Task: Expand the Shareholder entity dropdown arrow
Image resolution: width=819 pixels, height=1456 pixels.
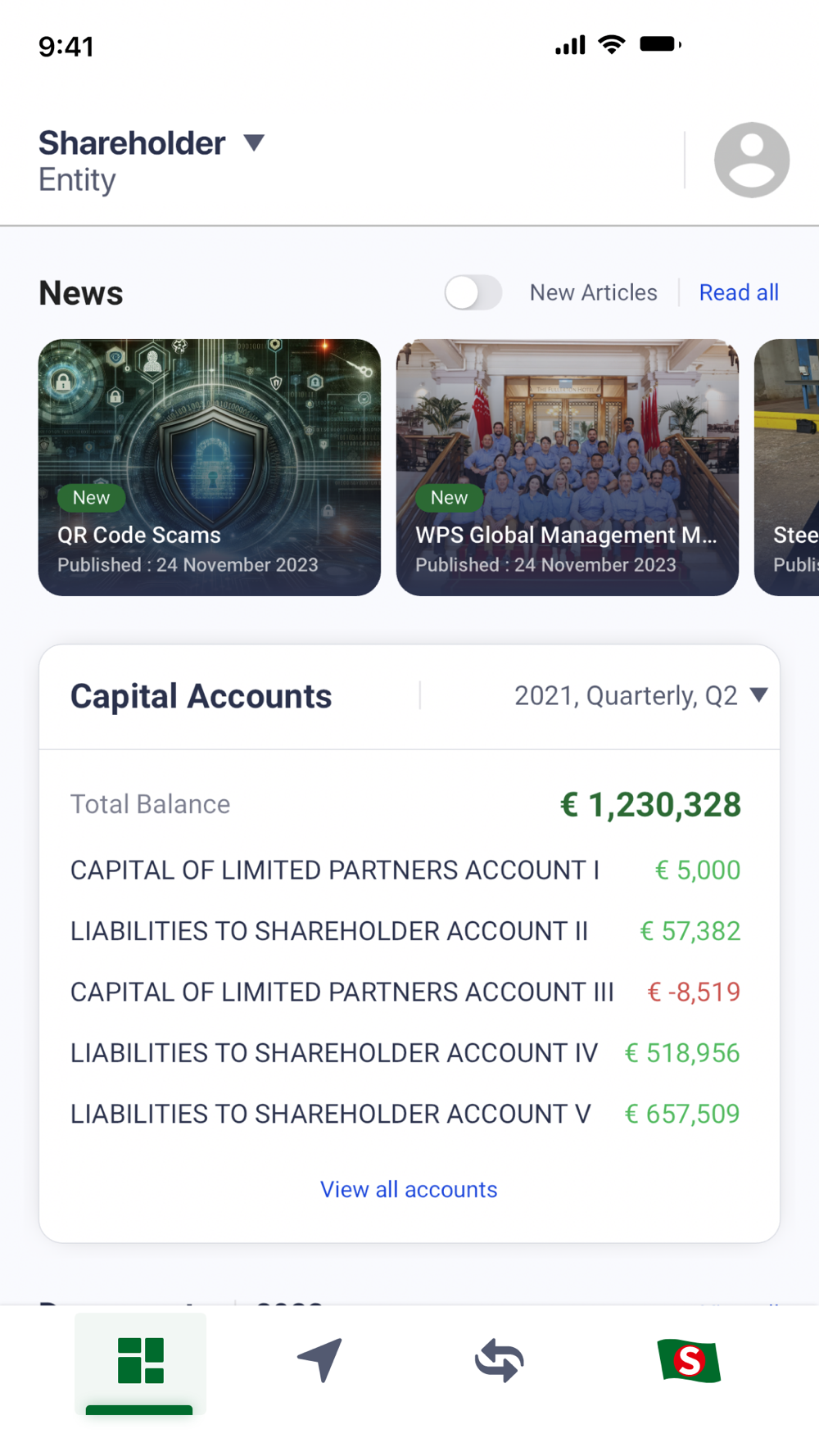Action: click(254, 143)
